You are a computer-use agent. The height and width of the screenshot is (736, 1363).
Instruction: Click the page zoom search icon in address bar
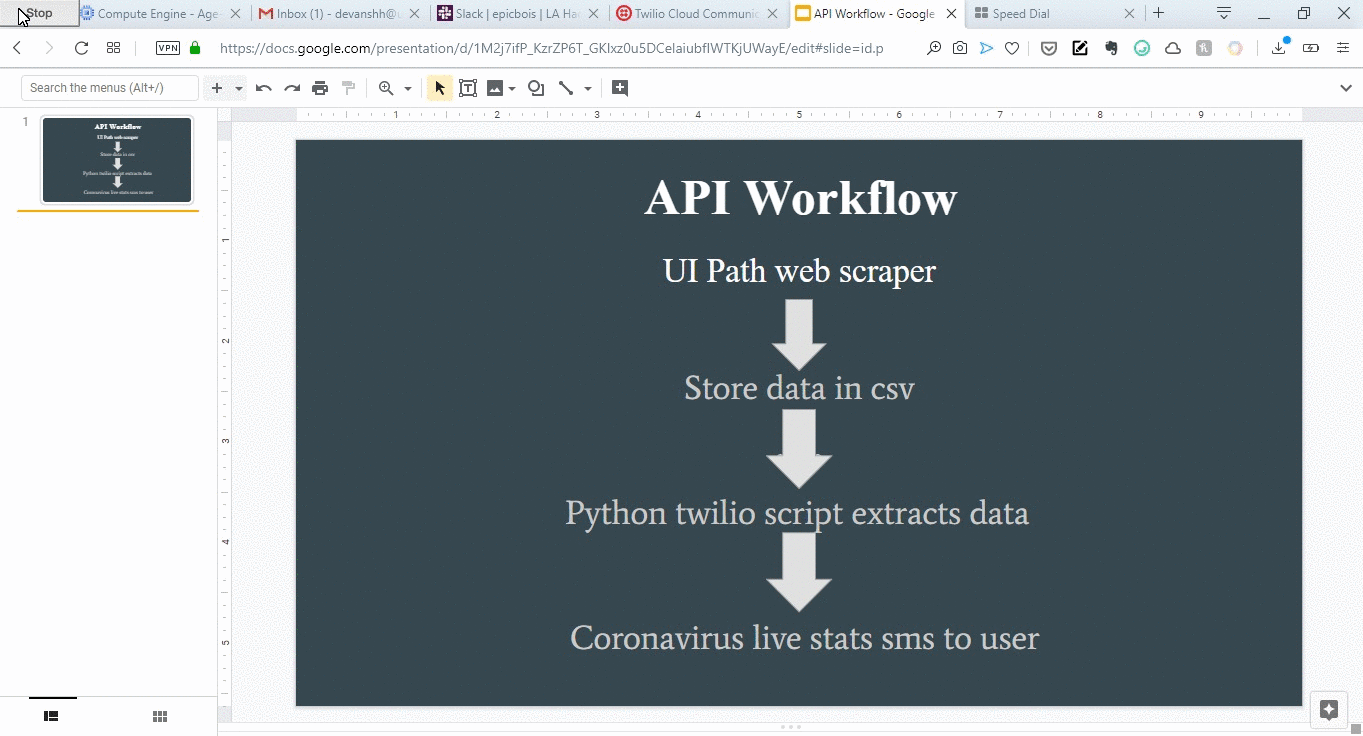click(x=934, y=48)
